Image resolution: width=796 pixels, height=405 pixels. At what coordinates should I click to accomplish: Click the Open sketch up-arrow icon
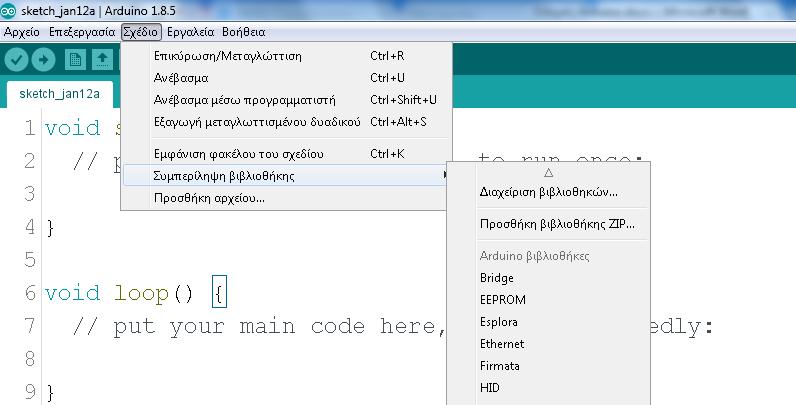click(103, 60)
